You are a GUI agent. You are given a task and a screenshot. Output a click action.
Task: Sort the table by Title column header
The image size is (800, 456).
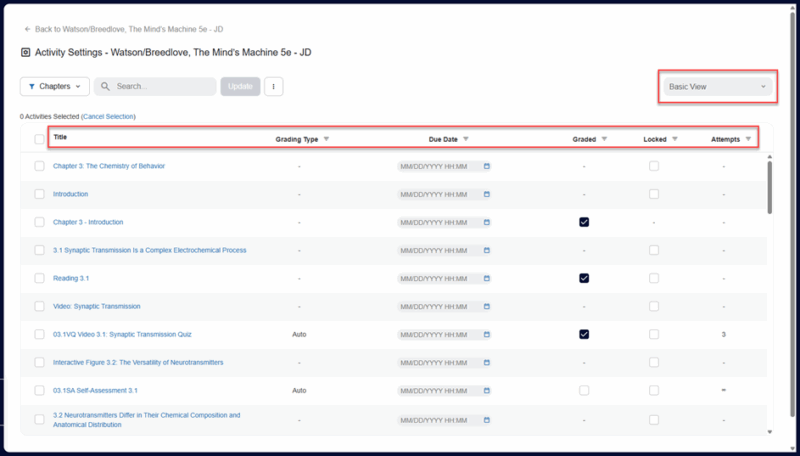coord(61,137)
